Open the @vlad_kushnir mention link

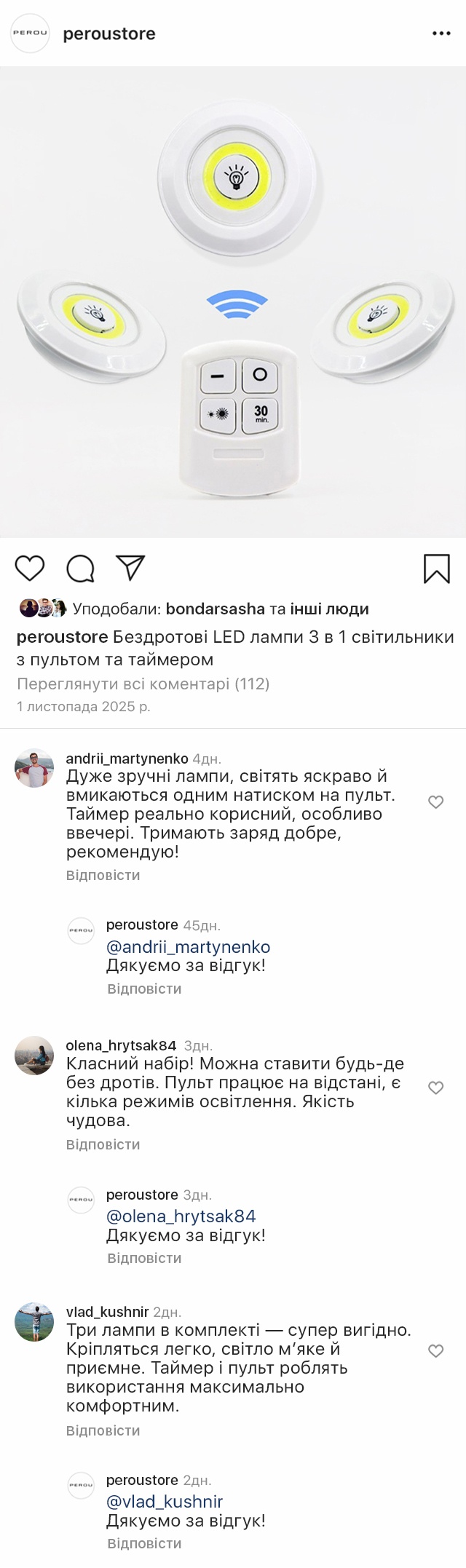pos(165,1501)
